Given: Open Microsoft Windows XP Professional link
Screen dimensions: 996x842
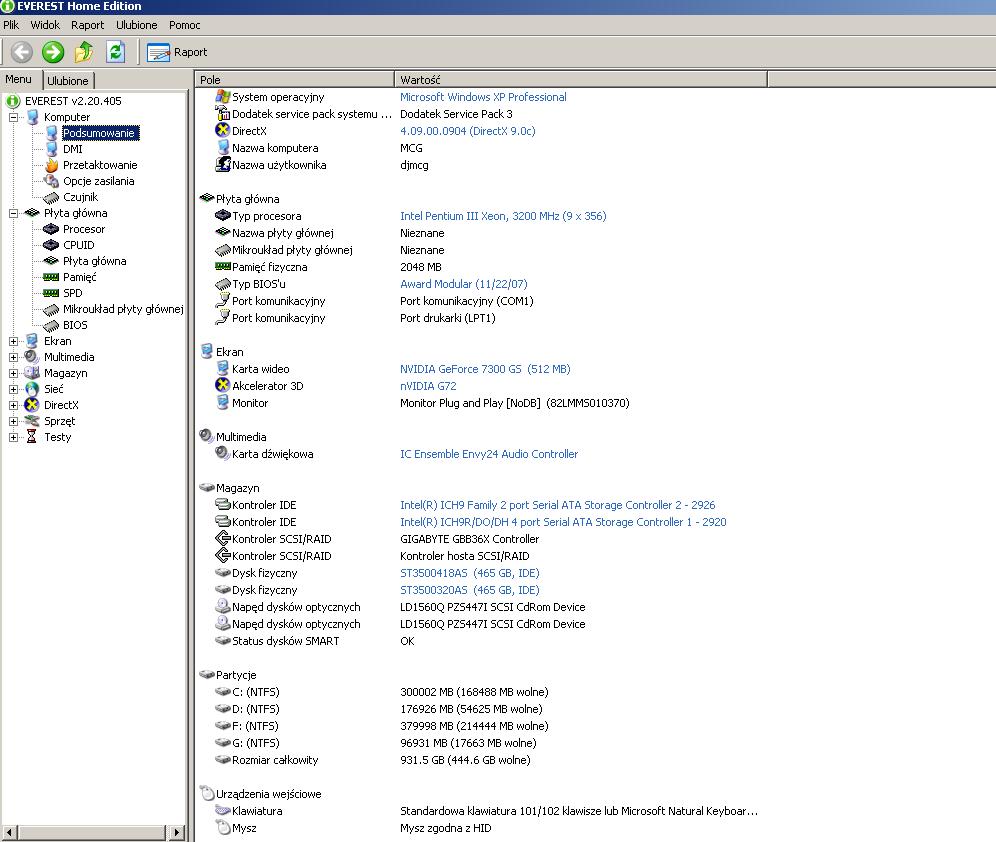Looking at the screenshot, I should click(483, 97).
